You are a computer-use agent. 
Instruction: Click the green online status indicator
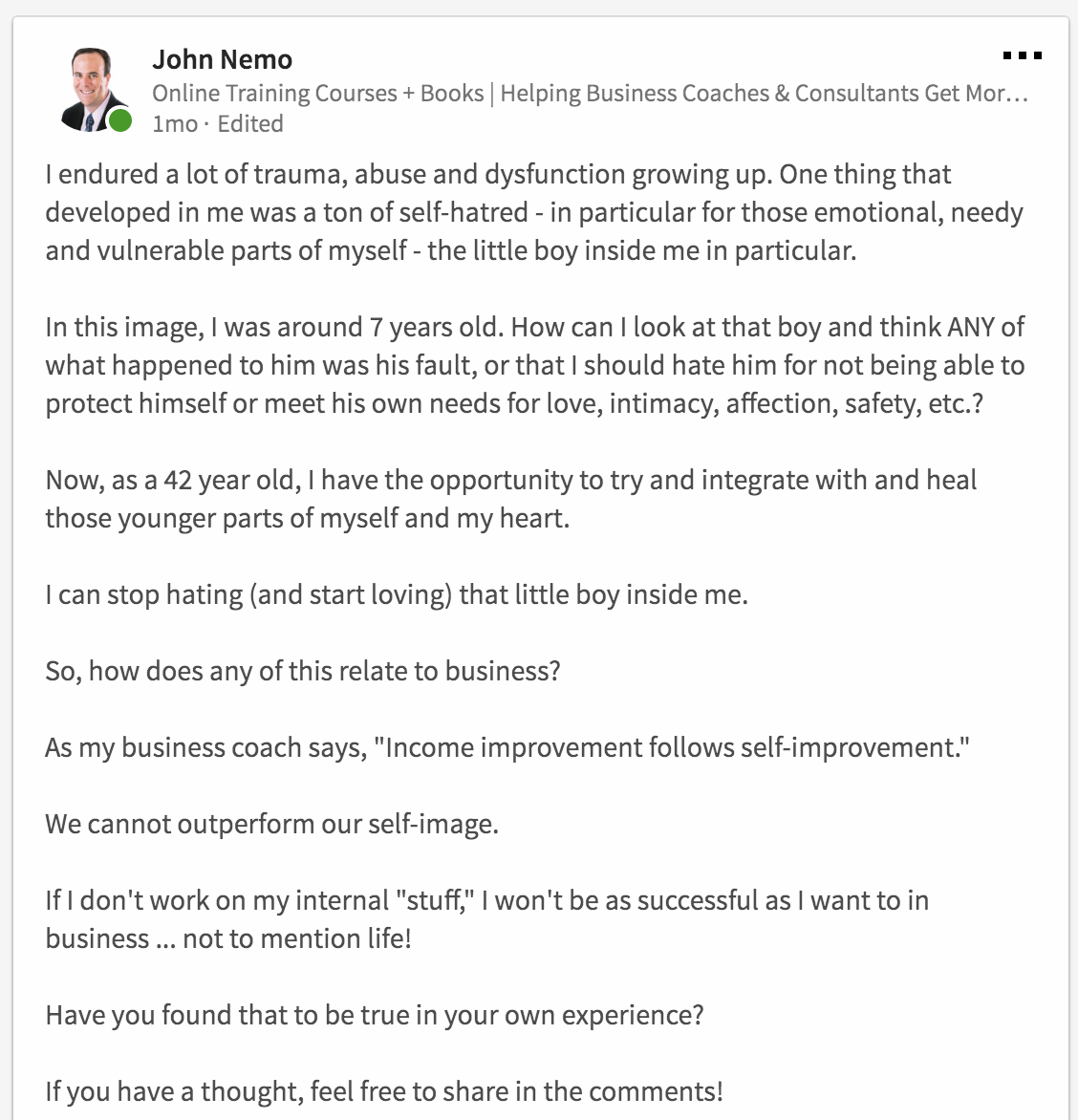pos(119,118)
